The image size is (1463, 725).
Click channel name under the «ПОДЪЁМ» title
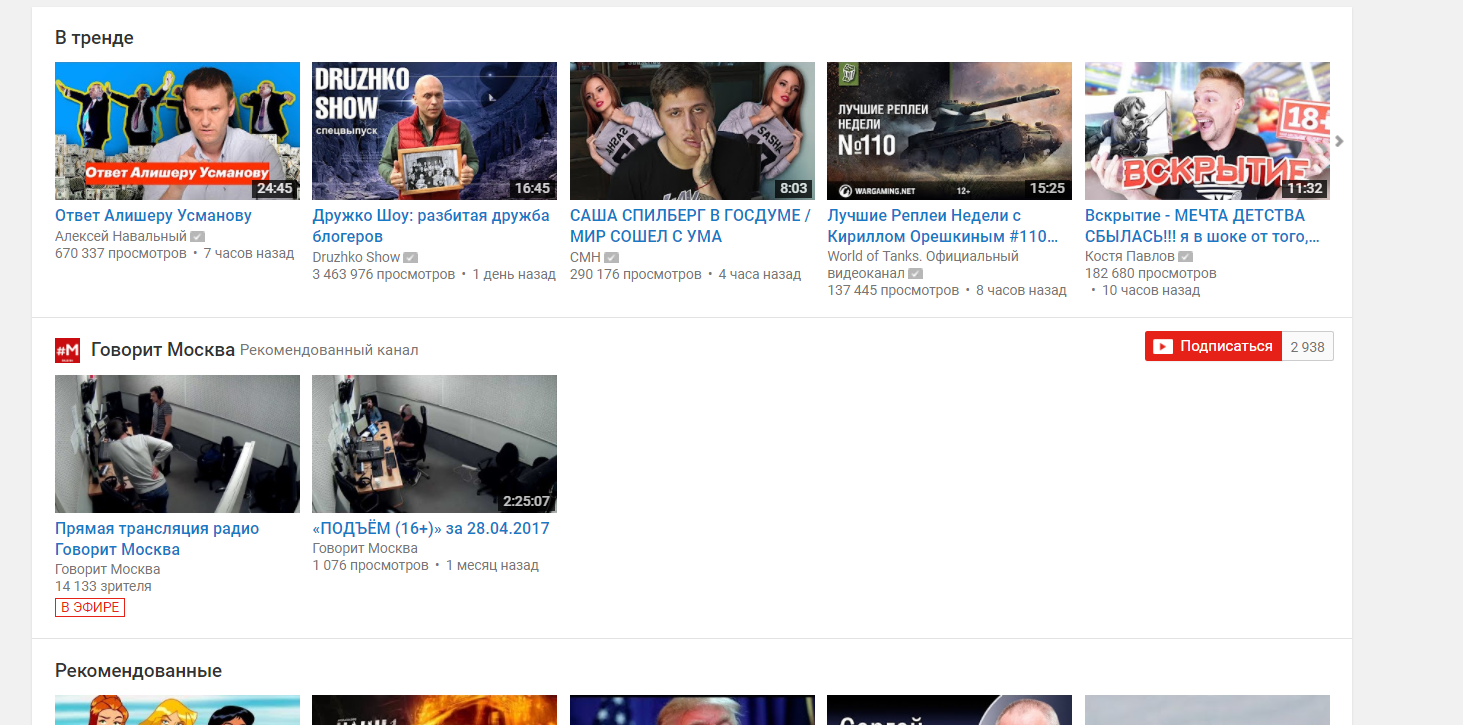pyautogui.click(x=365, y=549)
